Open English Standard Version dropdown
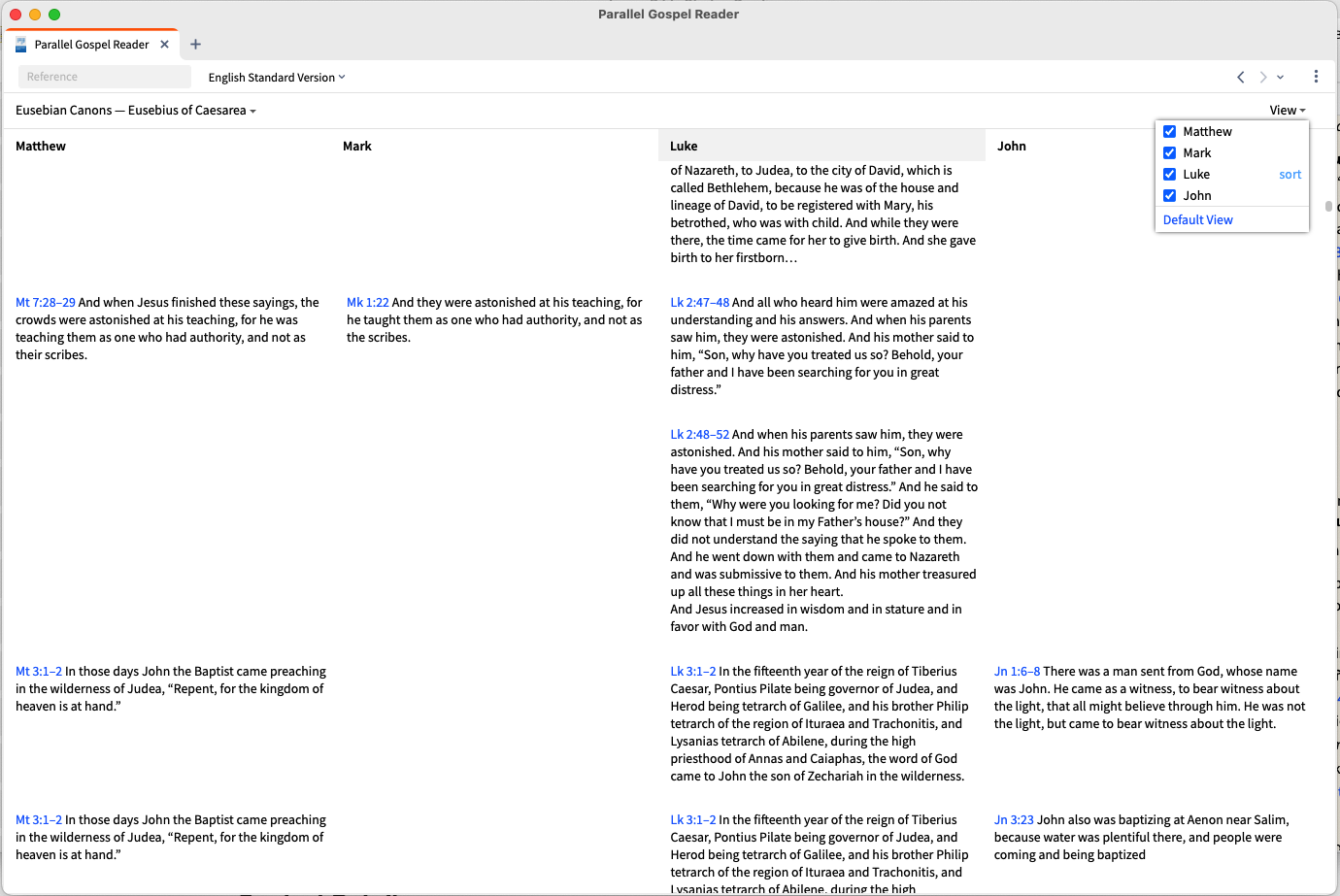 (x=277, y=78)
